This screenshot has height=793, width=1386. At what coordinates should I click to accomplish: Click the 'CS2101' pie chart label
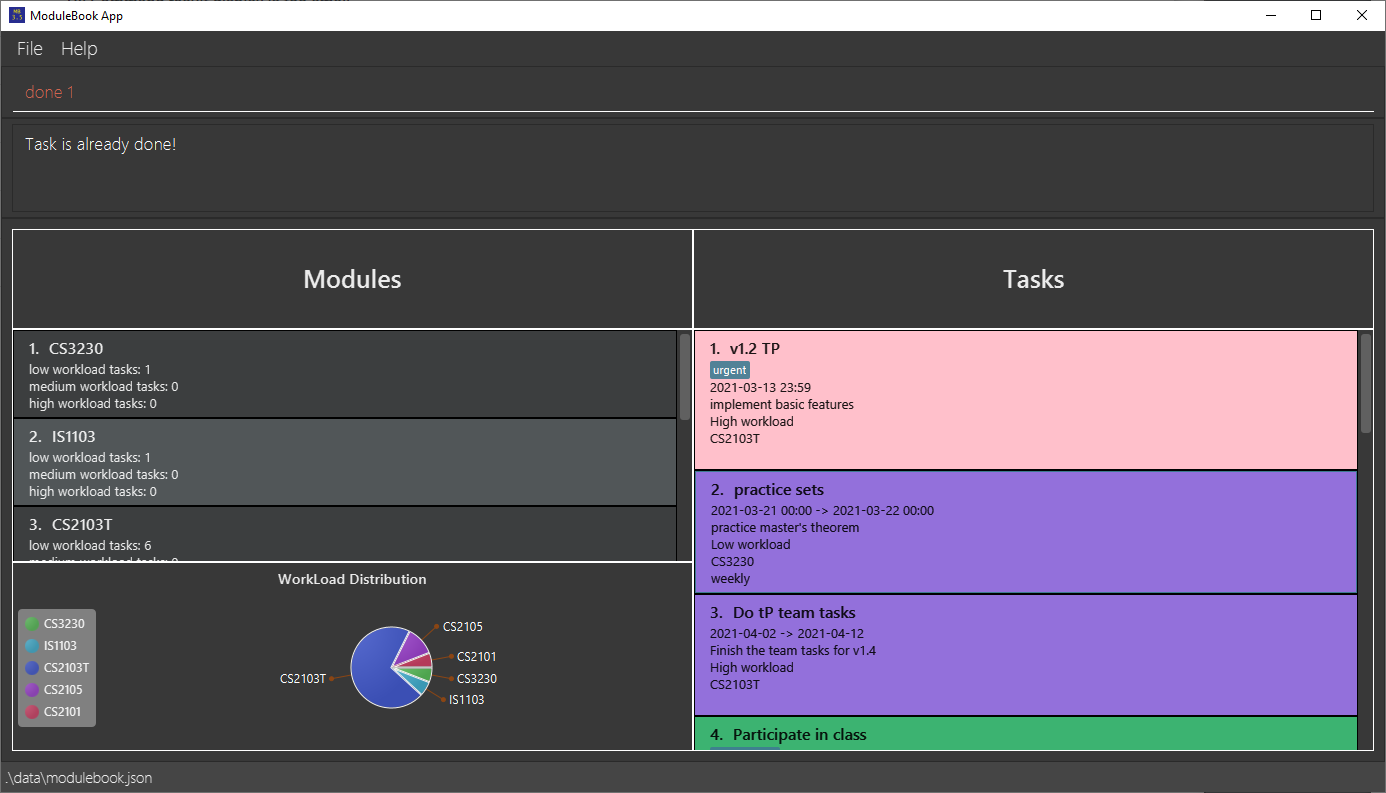pyautogui.click(x=477, y=657)
